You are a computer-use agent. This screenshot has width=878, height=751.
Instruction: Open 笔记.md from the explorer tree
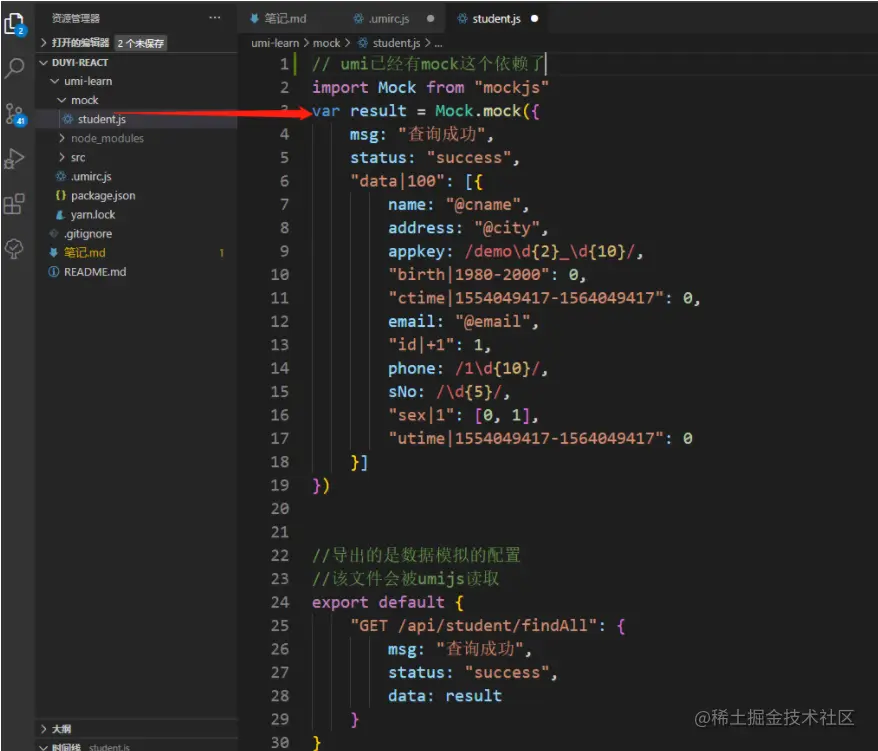(85, 253)
